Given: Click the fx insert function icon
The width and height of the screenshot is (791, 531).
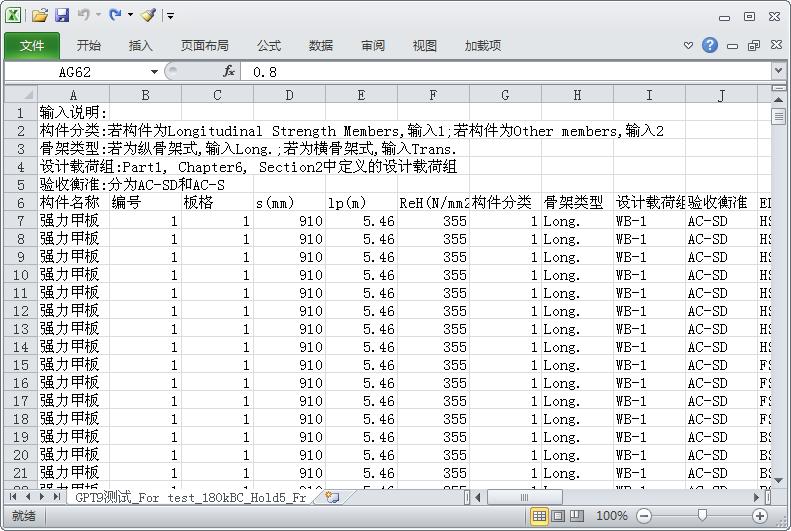Looking at the screenshot, I should pyautogui.click(x=229, y=72).
